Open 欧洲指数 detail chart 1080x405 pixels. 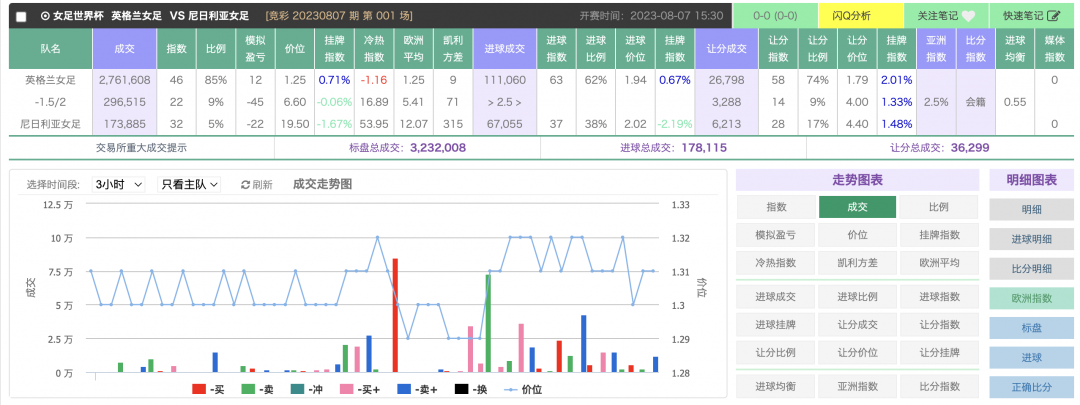1032,298
